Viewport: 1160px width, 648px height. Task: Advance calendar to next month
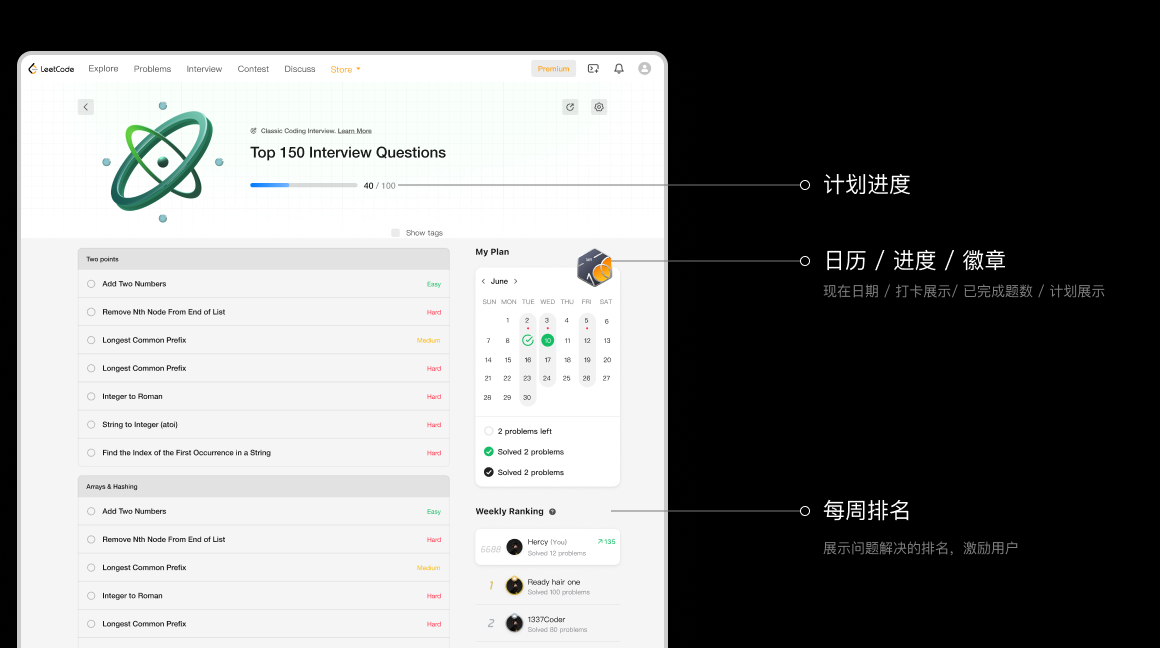coord(516,282)
